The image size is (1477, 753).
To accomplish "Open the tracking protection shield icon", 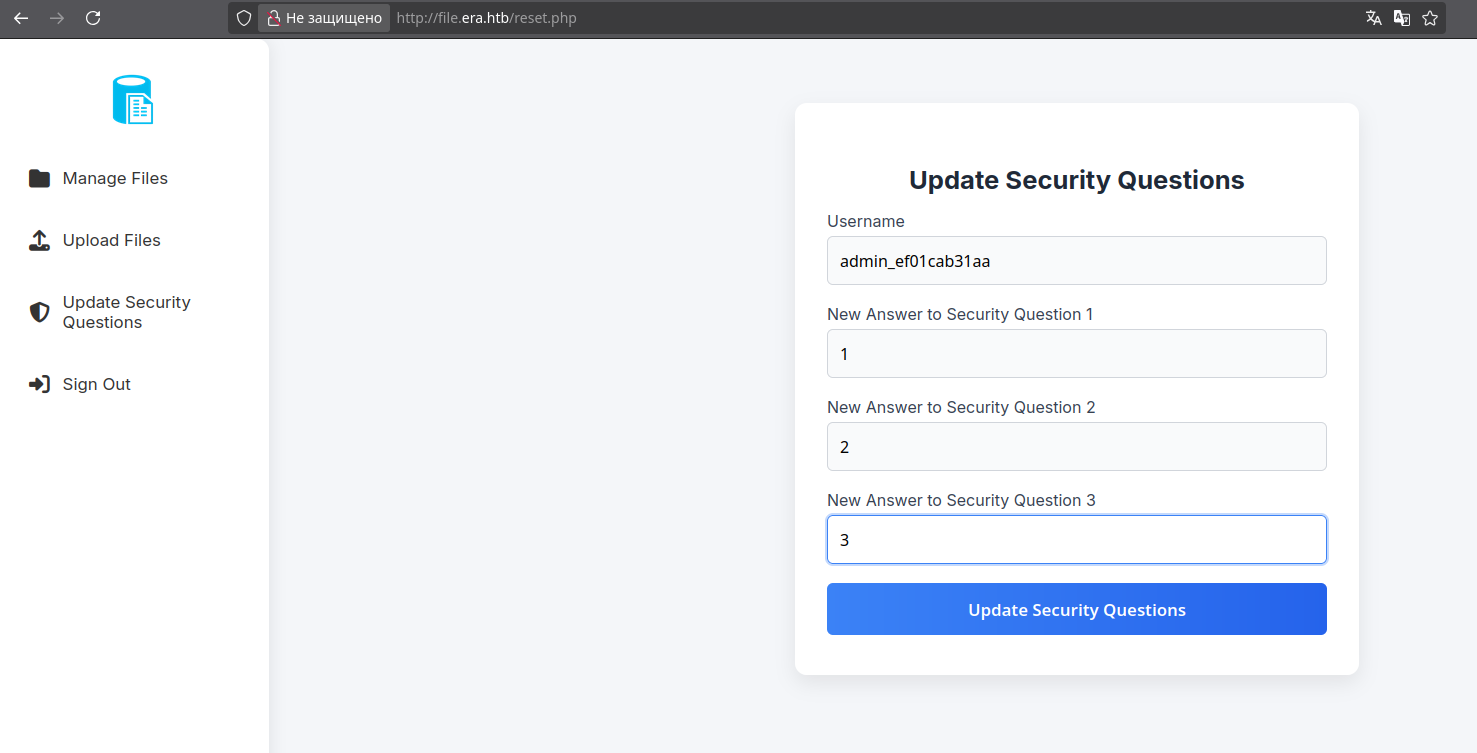I will (243, 18).
